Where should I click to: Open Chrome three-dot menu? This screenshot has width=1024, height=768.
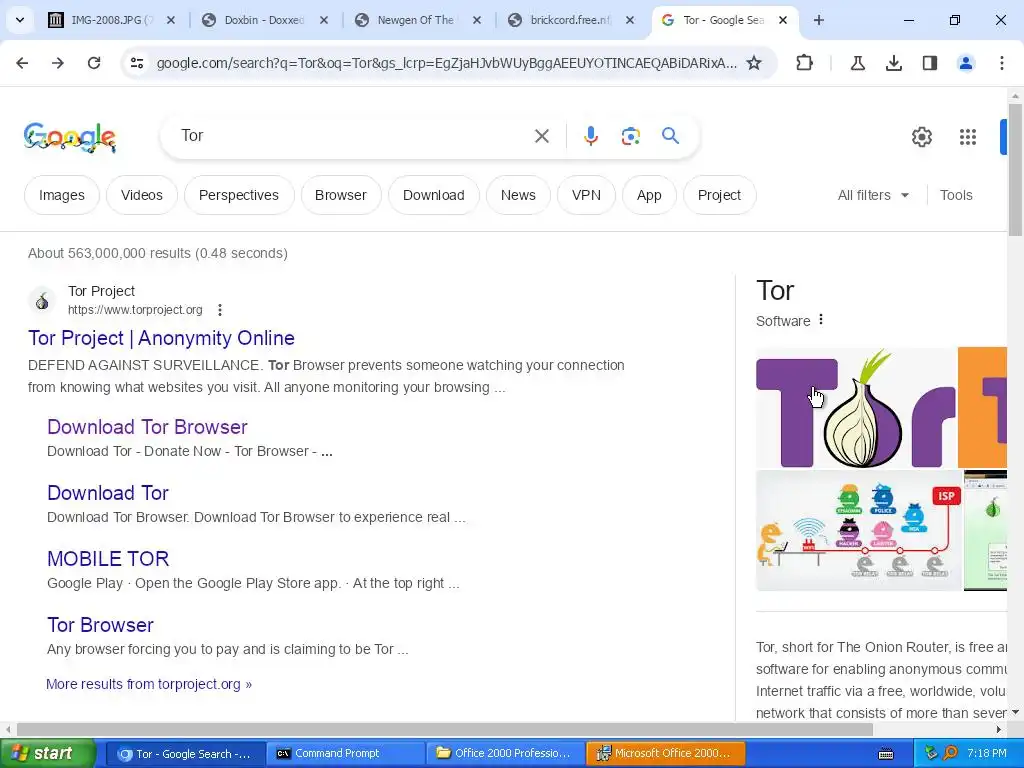pyautogui.click(x=1001, y=63)
